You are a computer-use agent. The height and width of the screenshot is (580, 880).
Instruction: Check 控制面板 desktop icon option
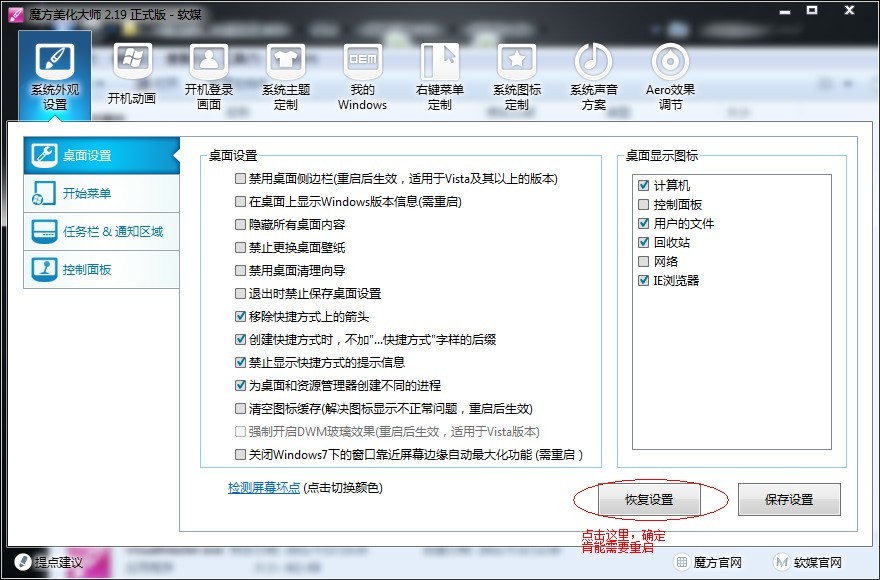click(x=644, y=204)
